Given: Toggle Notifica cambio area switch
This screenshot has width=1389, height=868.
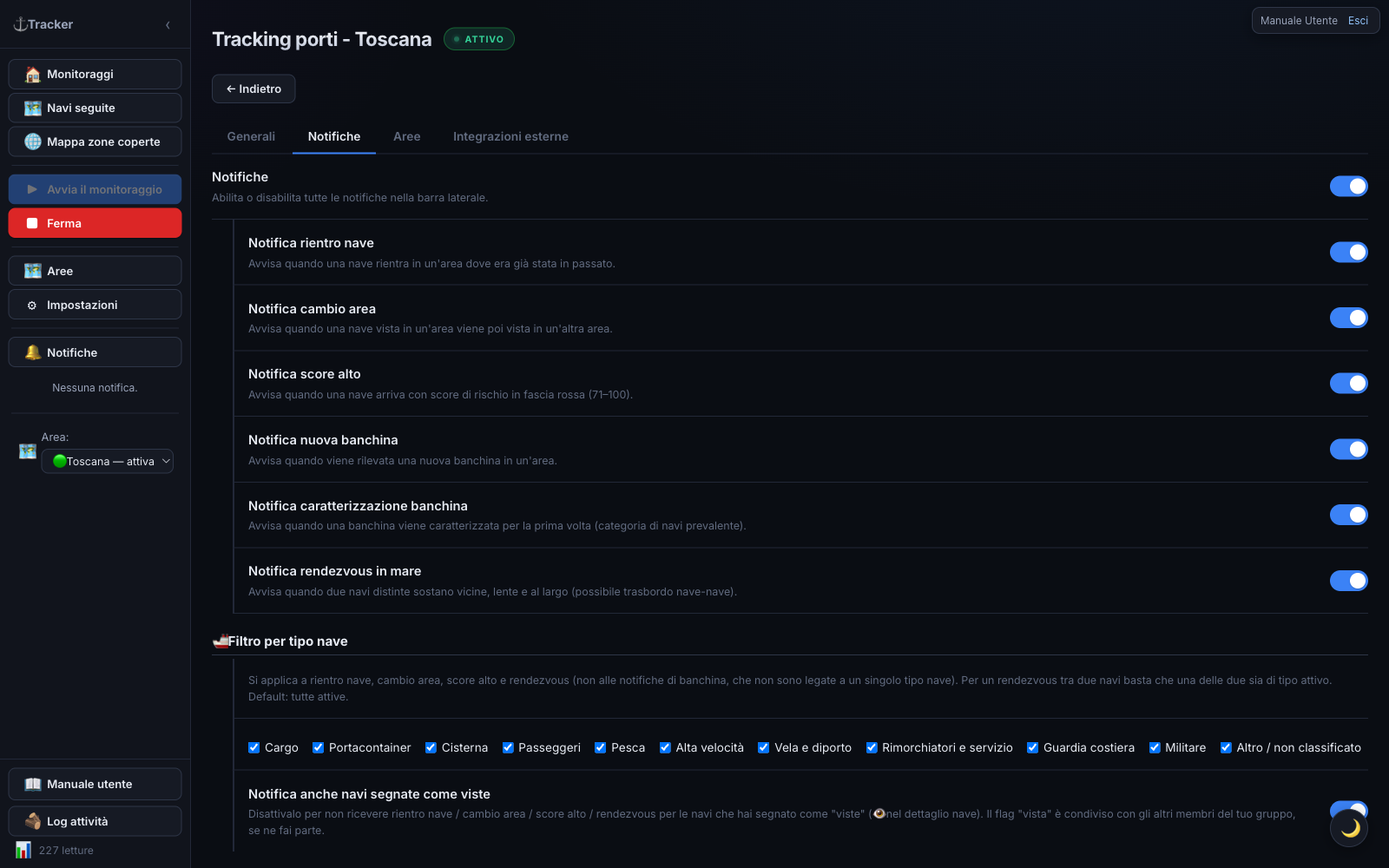Looking at the screenshot, I should pyautogui.click(x=1349, y=318).
